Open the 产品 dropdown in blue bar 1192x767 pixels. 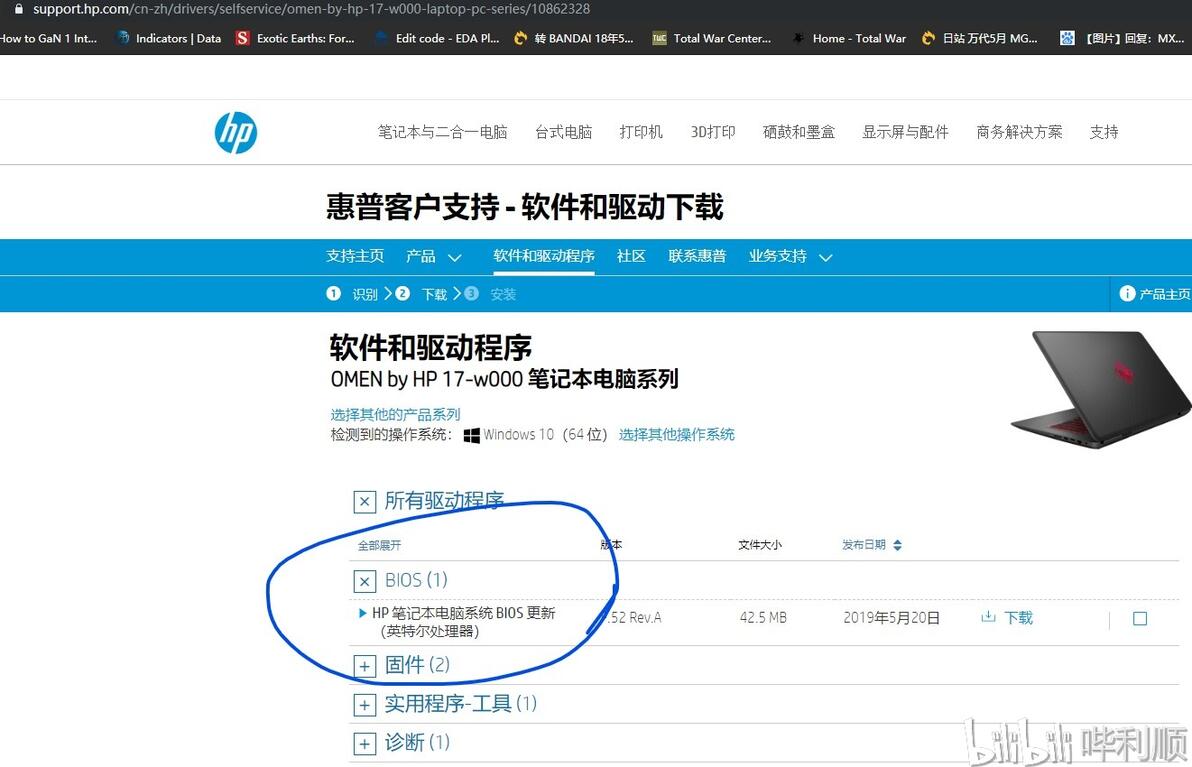(x=433, y=256)
